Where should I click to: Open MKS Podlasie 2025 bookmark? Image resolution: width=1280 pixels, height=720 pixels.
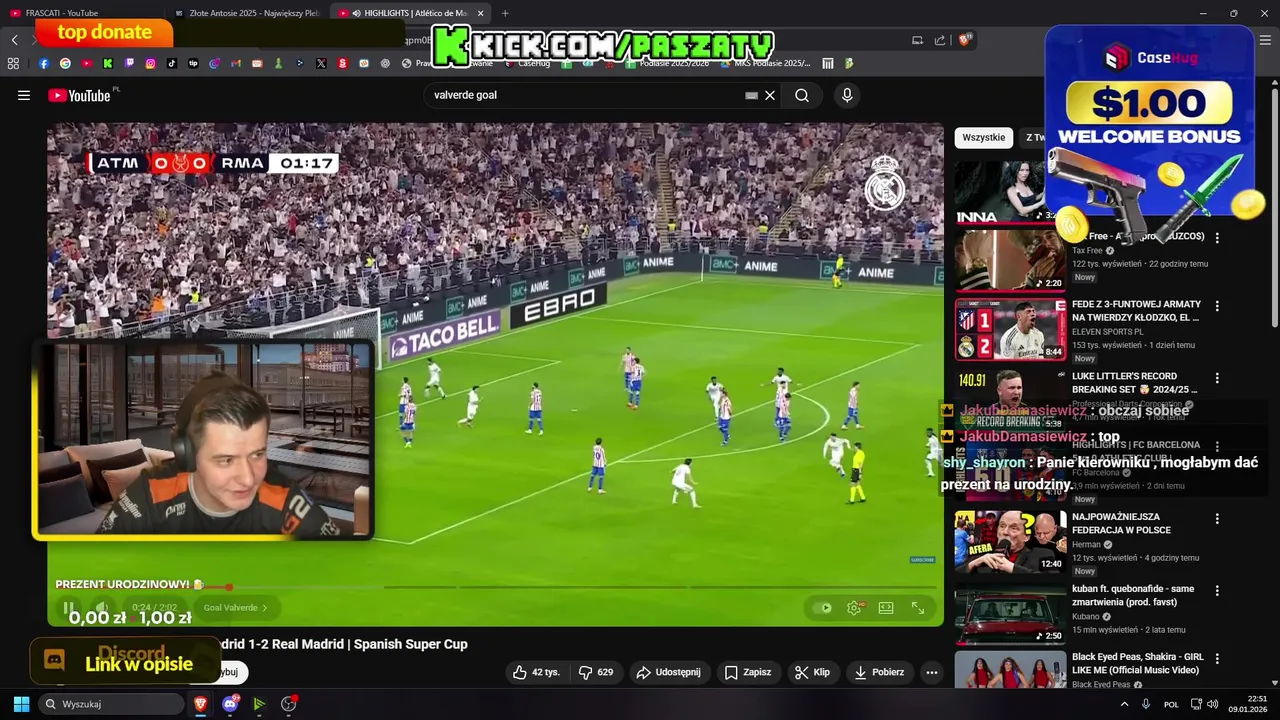(x=763, y=63)
